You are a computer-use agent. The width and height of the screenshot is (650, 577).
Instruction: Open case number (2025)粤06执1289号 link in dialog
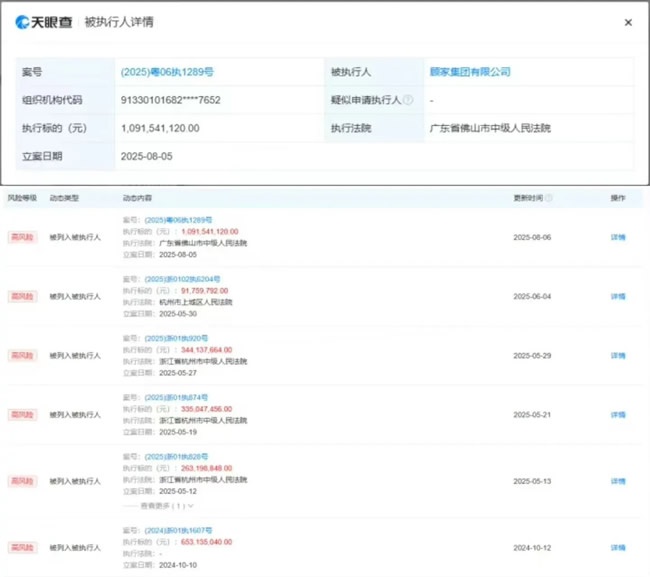click(x=167, y=72)
